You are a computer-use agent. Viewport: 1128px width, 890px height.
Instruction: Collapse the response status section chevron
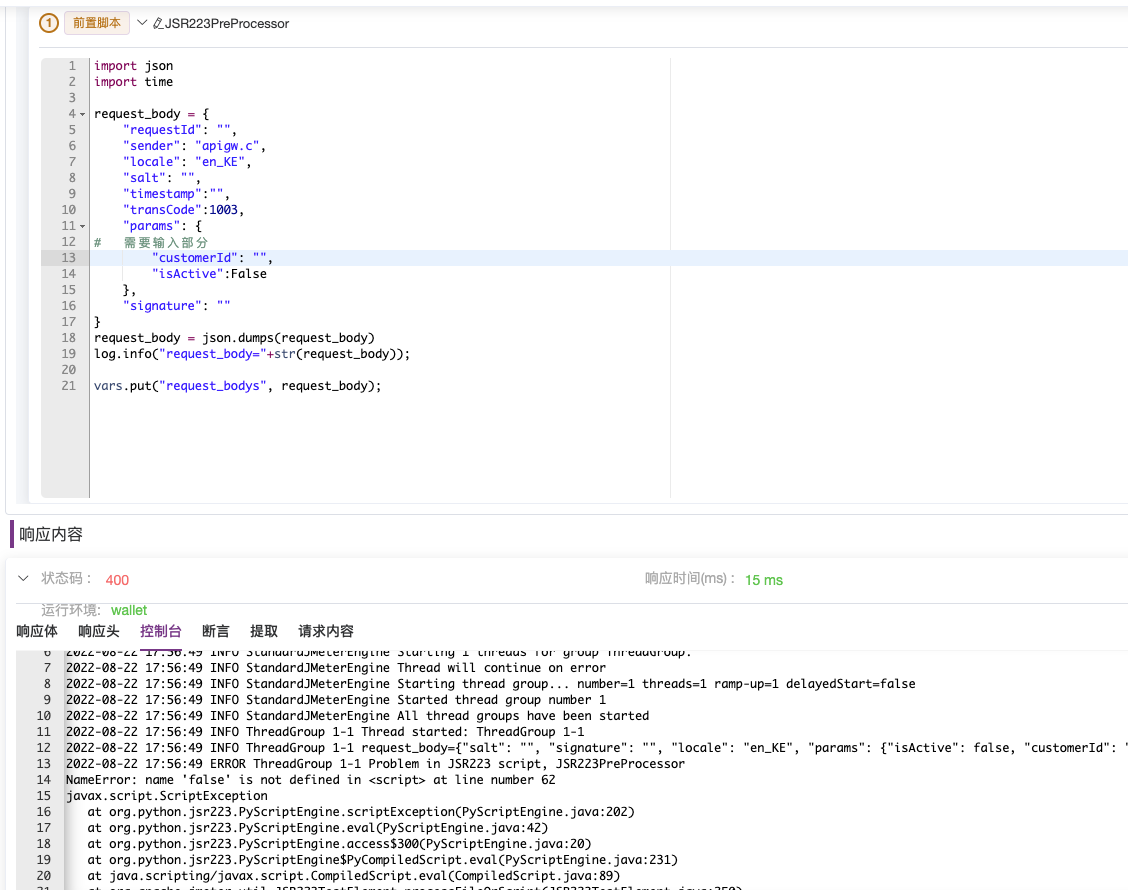(23, 578)
